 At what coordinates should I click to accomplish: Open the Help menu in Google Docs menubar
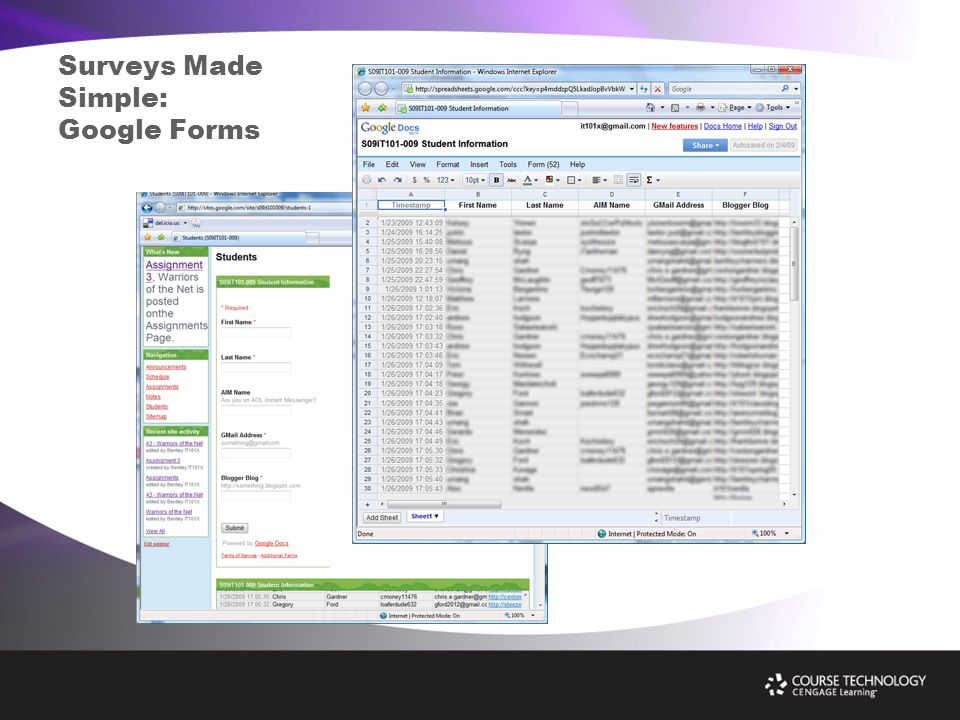577,164
